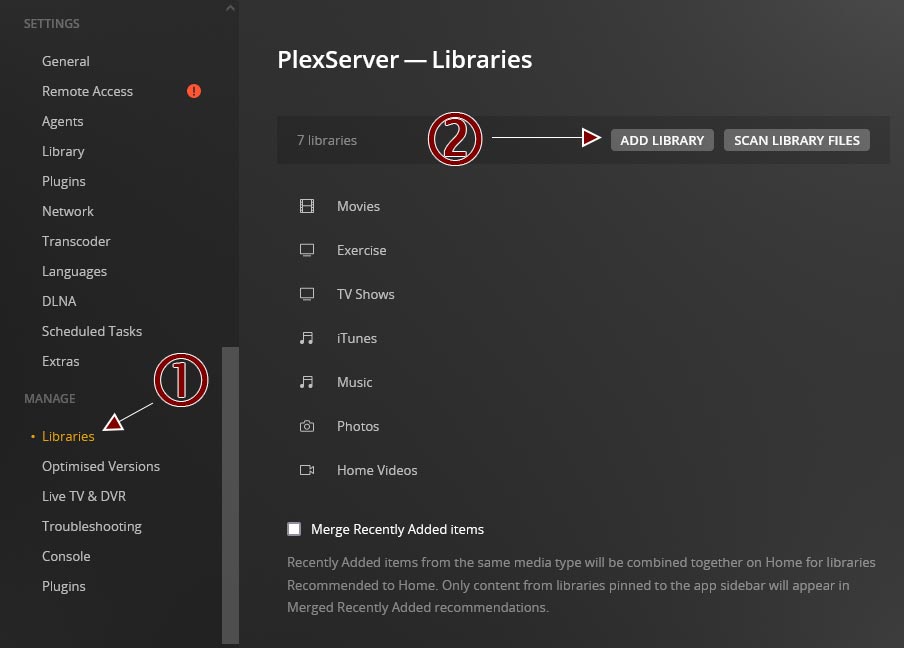Click the Movies film strip icon
Image resolution: width=904 pixels, height=648 pixels.
307,206
